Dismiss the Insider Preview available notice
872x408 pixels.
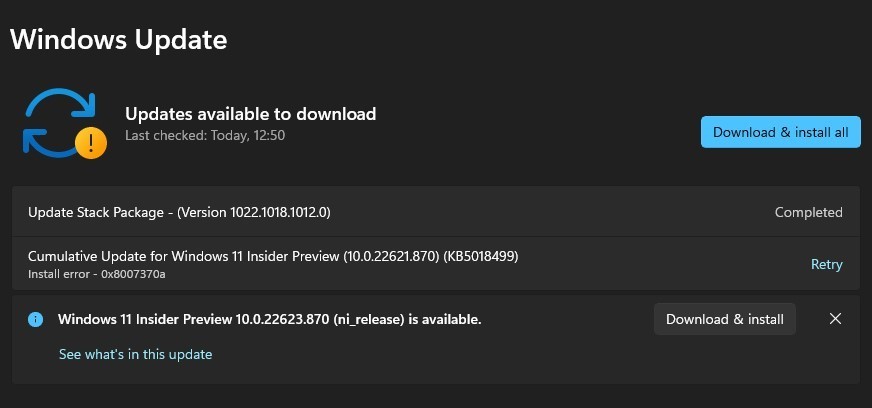(x=835, y=319)
